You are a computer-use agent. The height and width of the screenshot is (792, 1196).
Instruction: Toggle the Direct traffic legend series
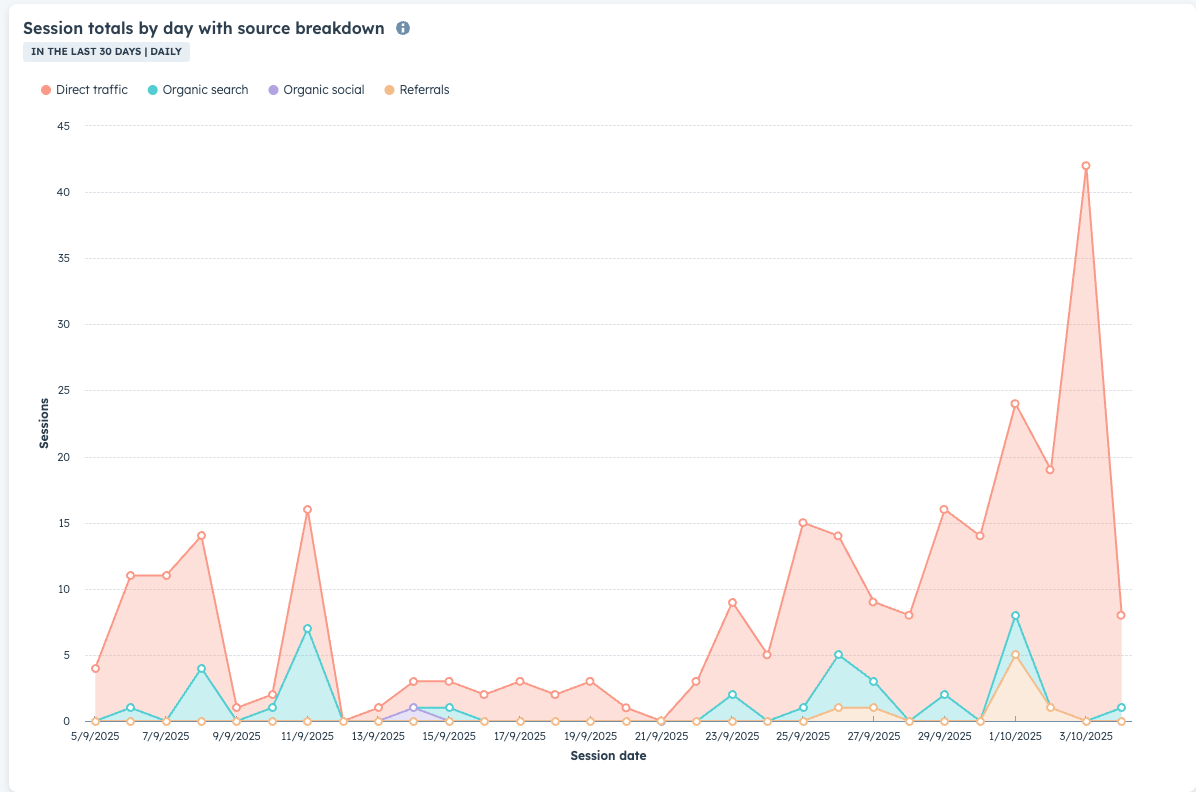coord(91,90)
